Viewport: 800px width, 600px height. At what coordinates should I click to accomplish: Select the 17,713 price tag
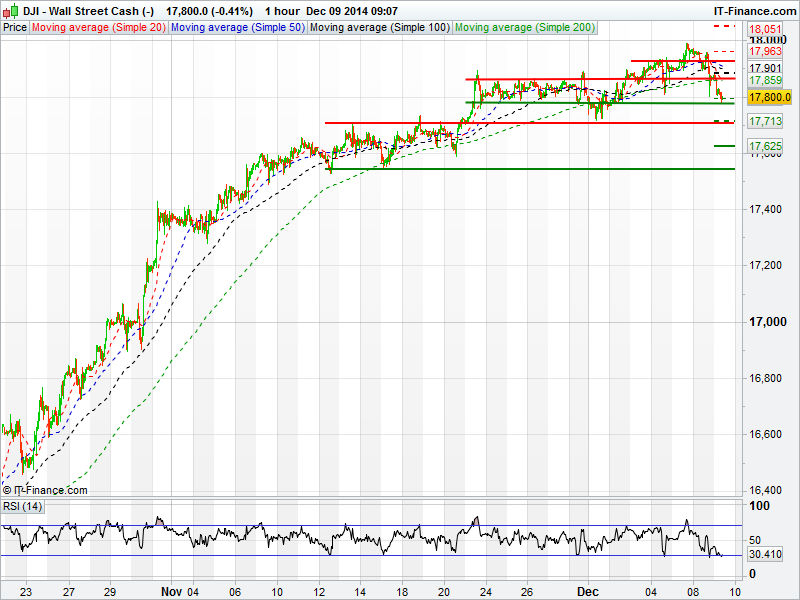(765, 121)
